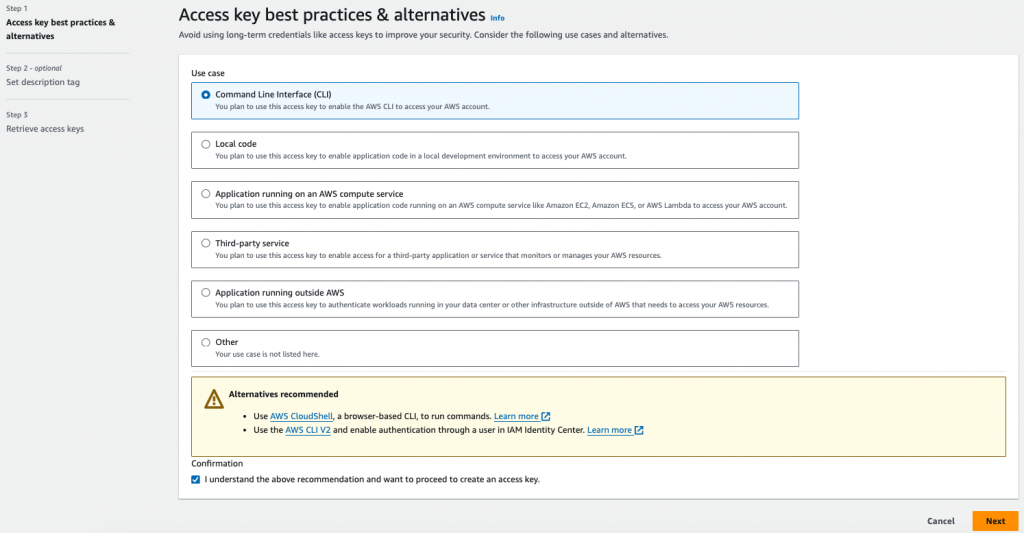Click Learn more for AWS CloudShell
Image resolution: width=1024 pixels, height=533 pixels.
[516, 416]
